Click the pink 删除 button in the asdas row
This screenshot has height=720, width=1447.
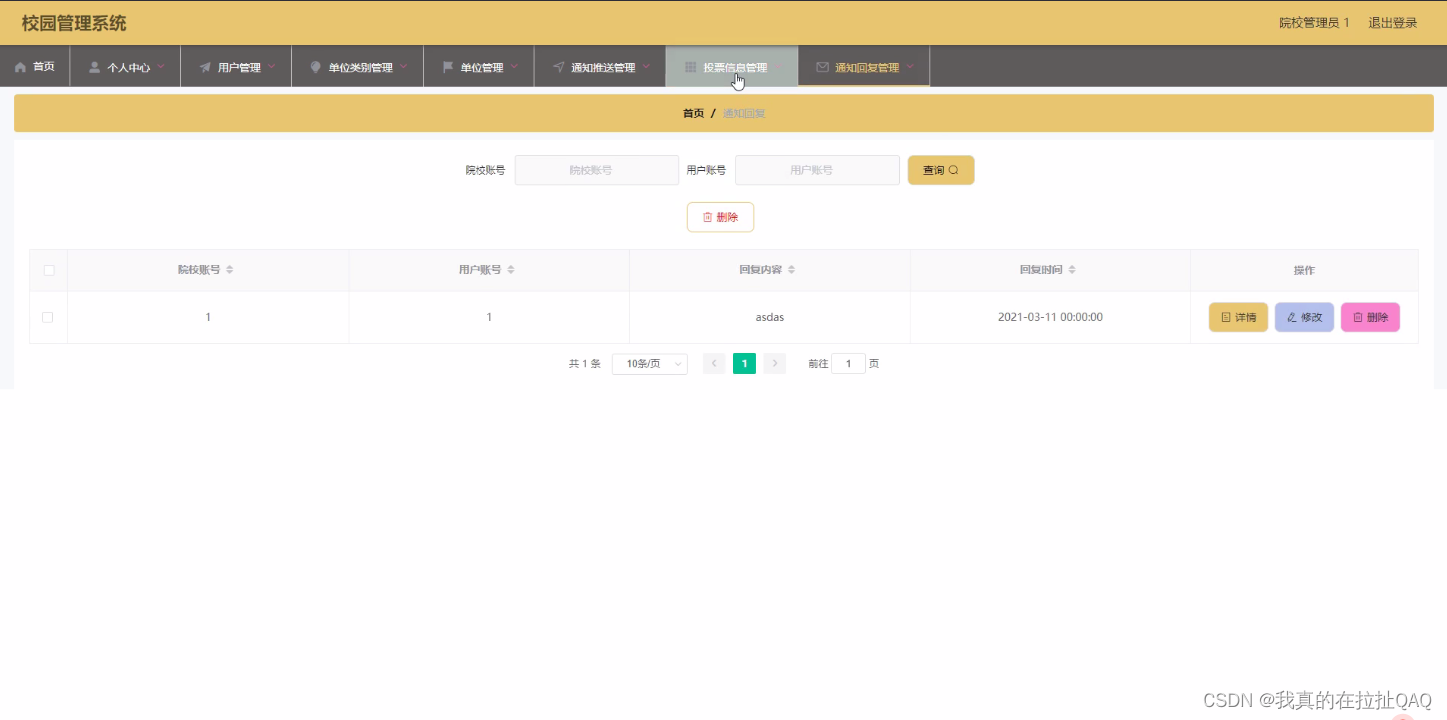click(1370, 317)
